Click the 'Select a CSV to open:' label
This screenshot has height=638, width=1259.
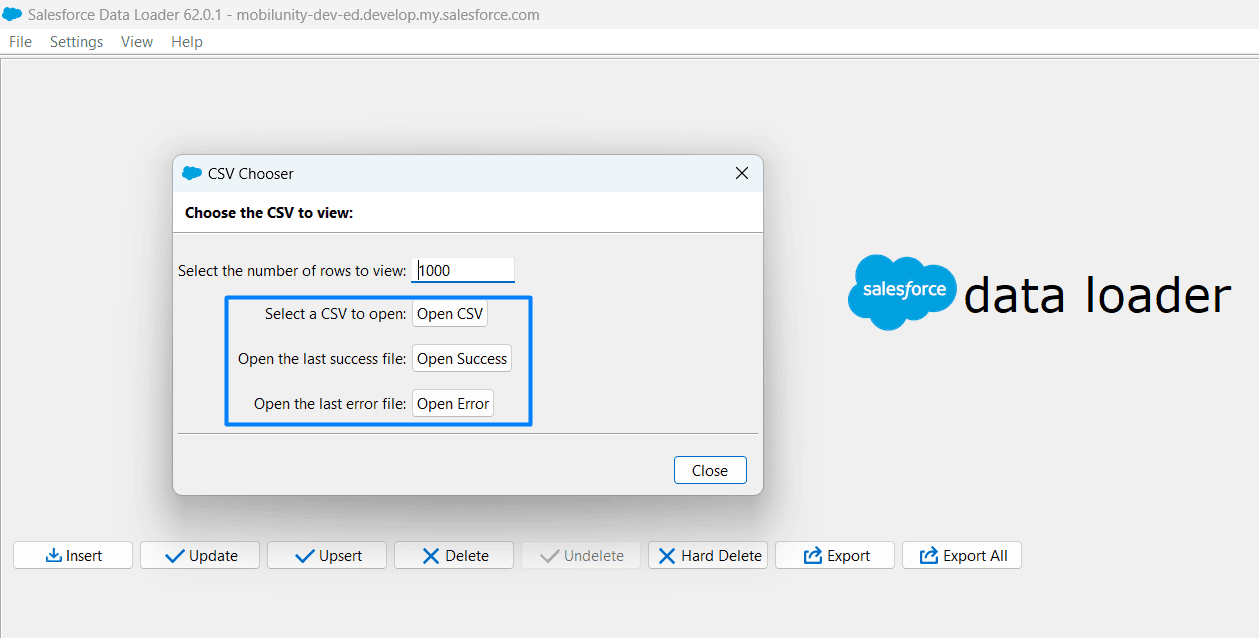[336, 314]
